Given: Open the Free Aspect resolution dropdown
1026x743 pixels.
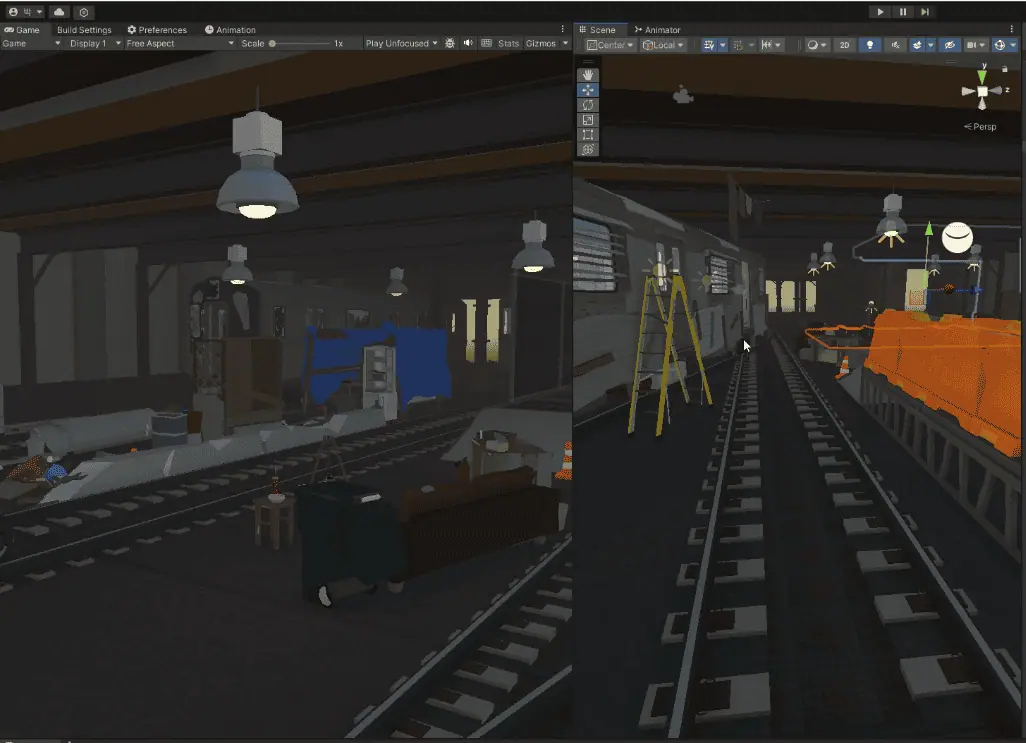Looking at the screenshot, I should click(180, 44).
